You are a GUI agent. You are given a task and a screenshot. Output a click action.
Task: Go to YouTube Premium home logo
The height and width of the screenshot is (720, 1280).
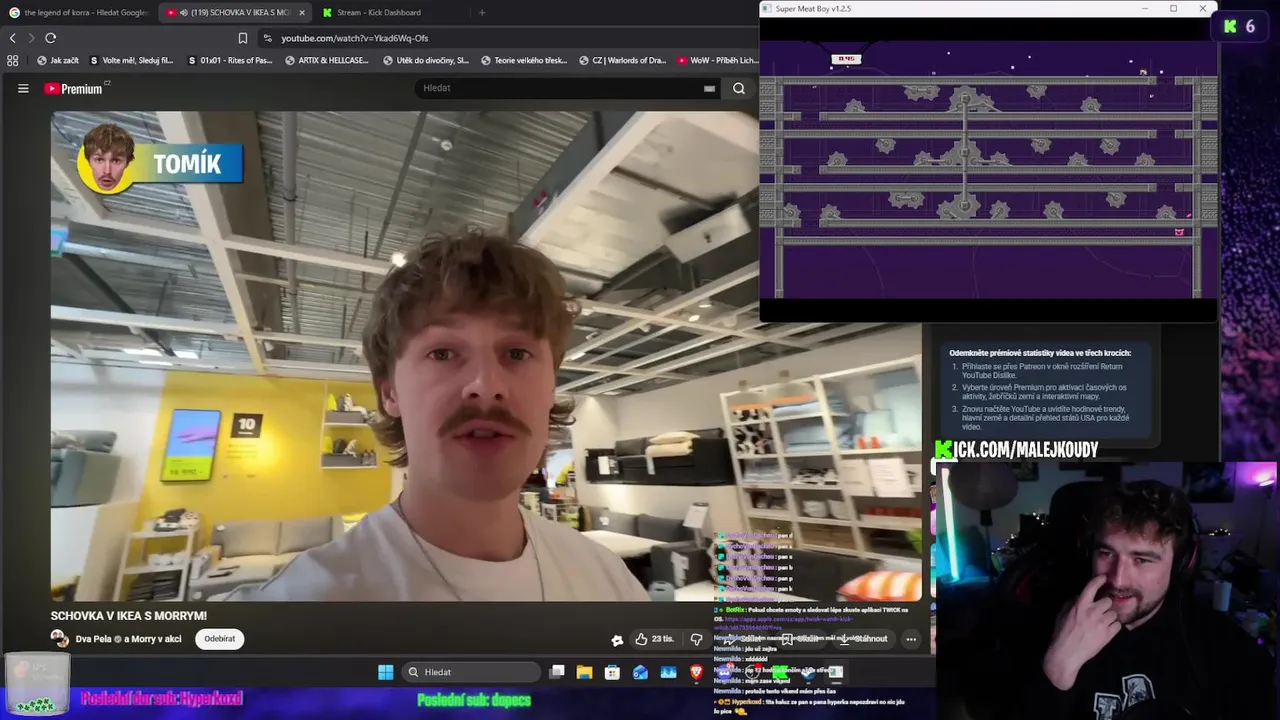73,88
